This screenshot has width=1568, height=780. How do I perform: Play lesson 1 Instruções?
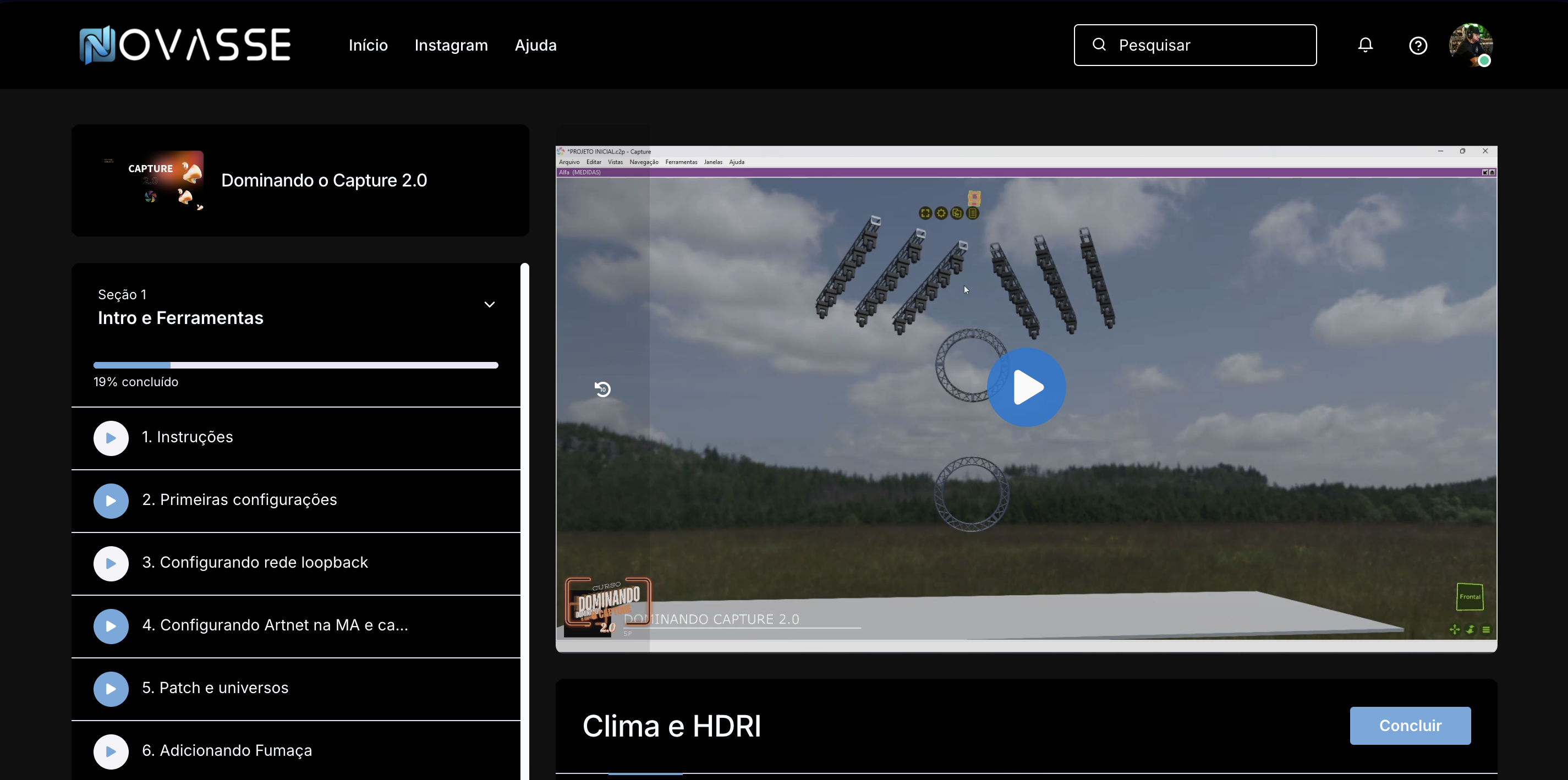click(111, 438)
